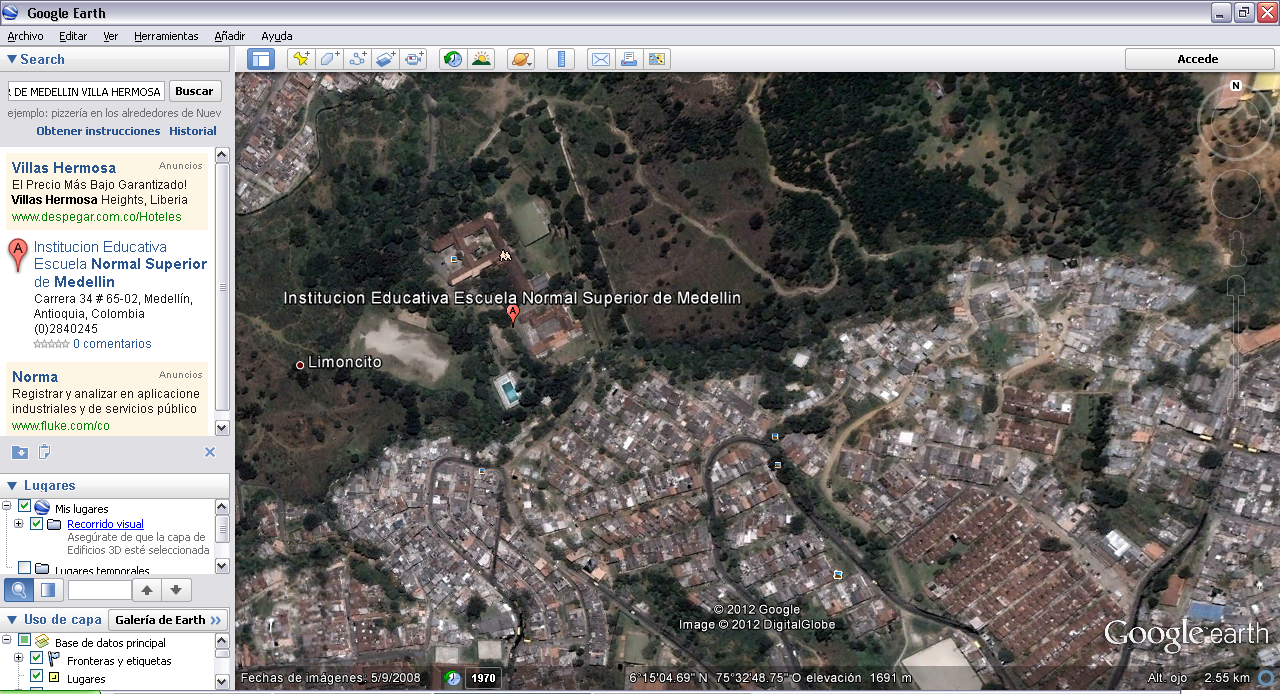Screen dimensions: 1280x694
Task: Click the Street View pegman control
Action: point(1237,247)
